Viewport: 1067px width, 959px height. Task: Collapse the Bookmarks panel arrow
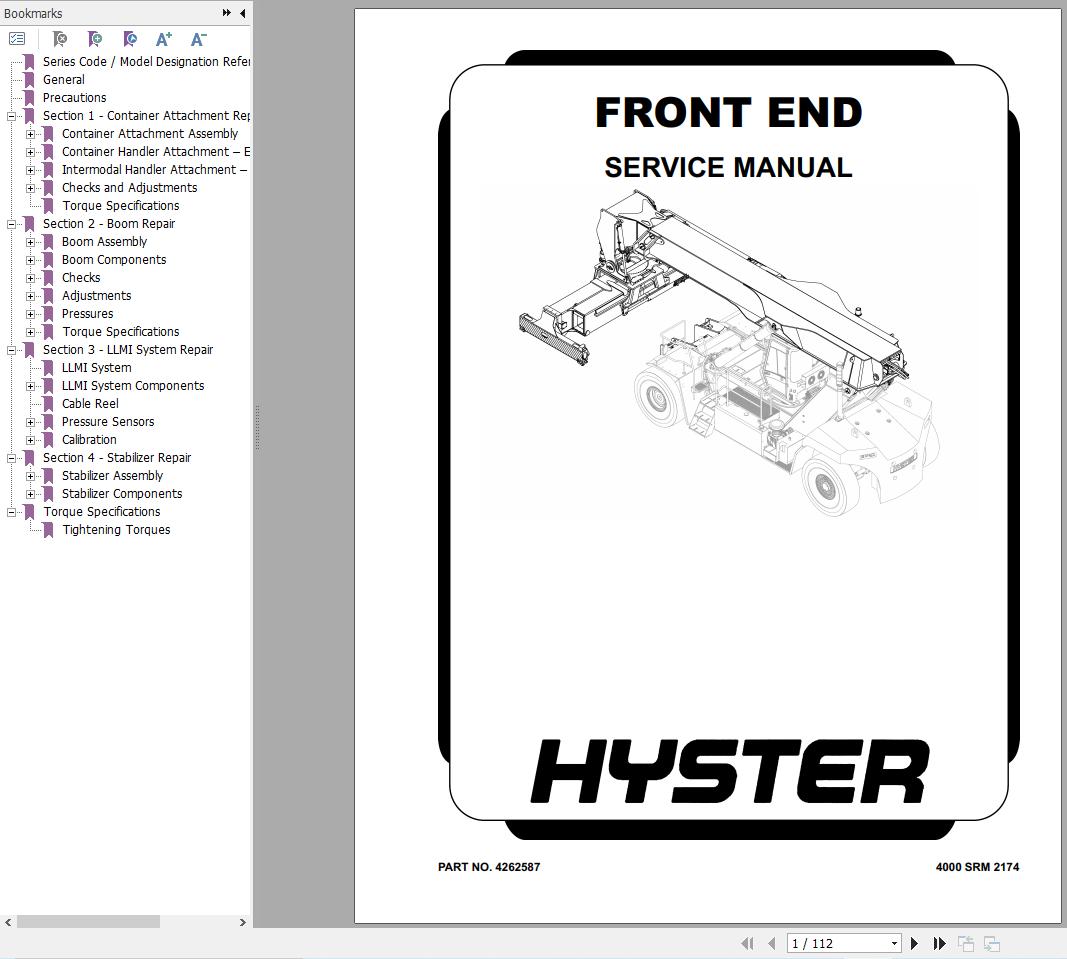coord(242,13)
